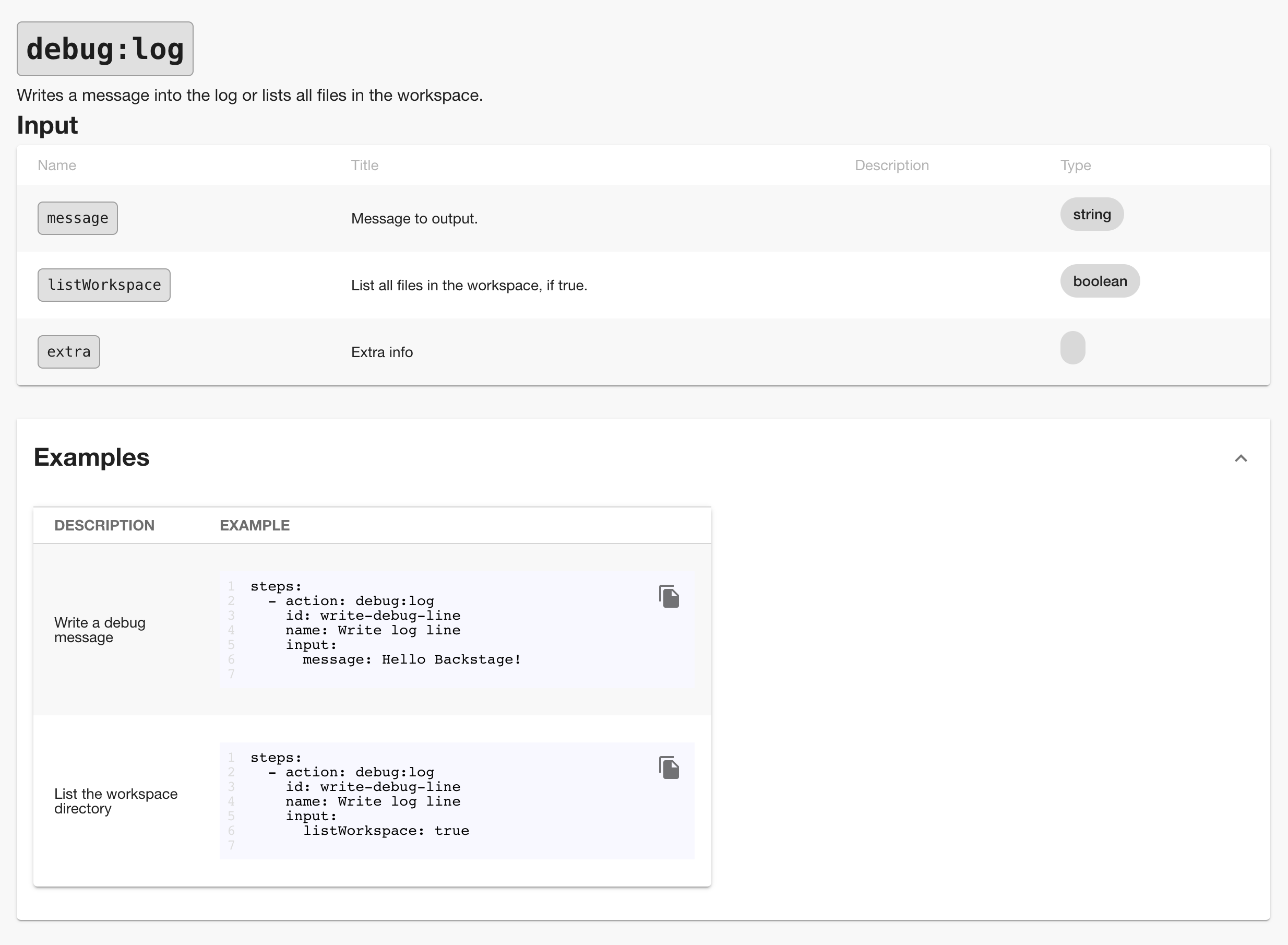
Task: Click the message input name chip
Action: (77, 218)
